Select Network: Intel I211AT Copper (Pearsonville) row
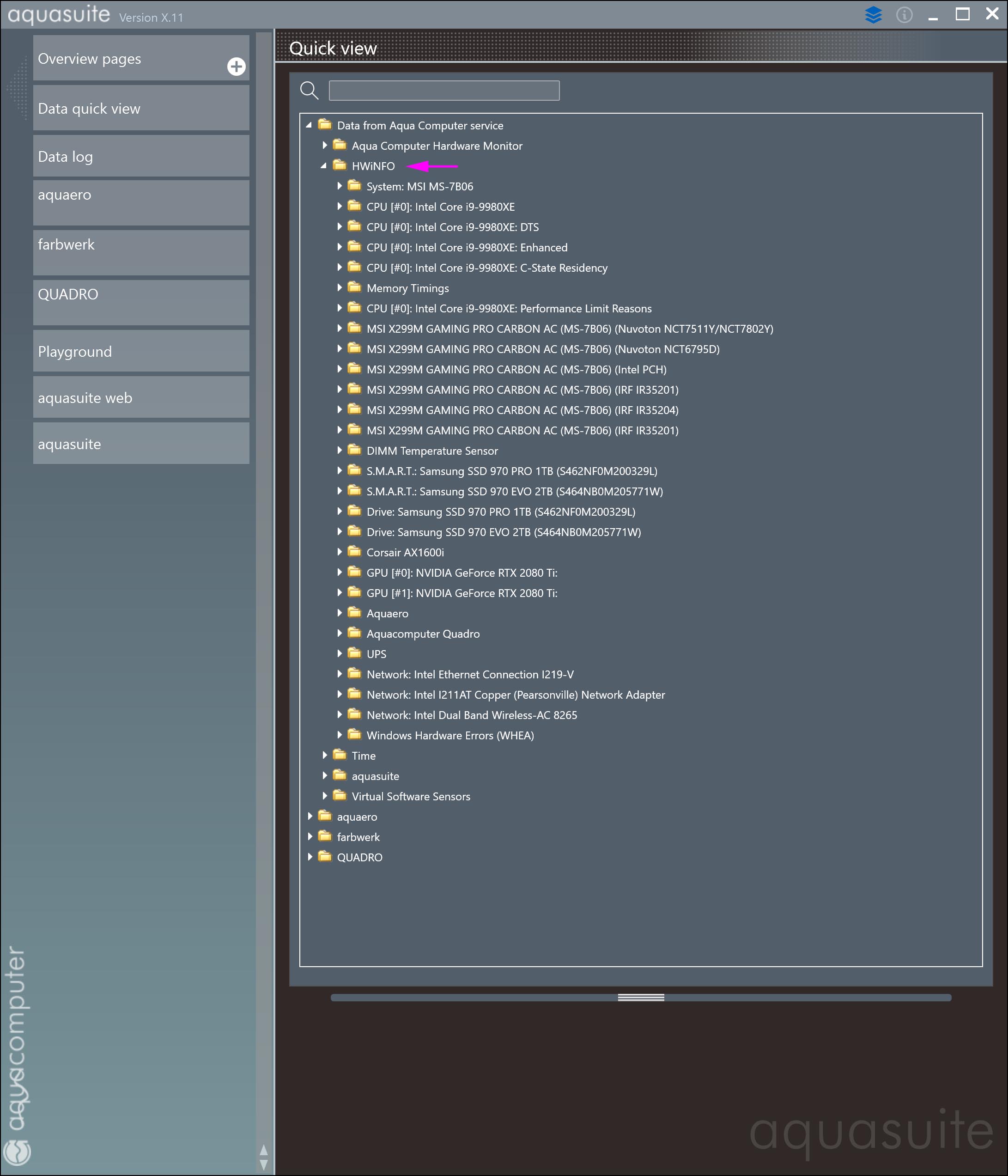The width and height of the screenshot is (1008, 1176). pyautogui.click(x=516, y=695)
